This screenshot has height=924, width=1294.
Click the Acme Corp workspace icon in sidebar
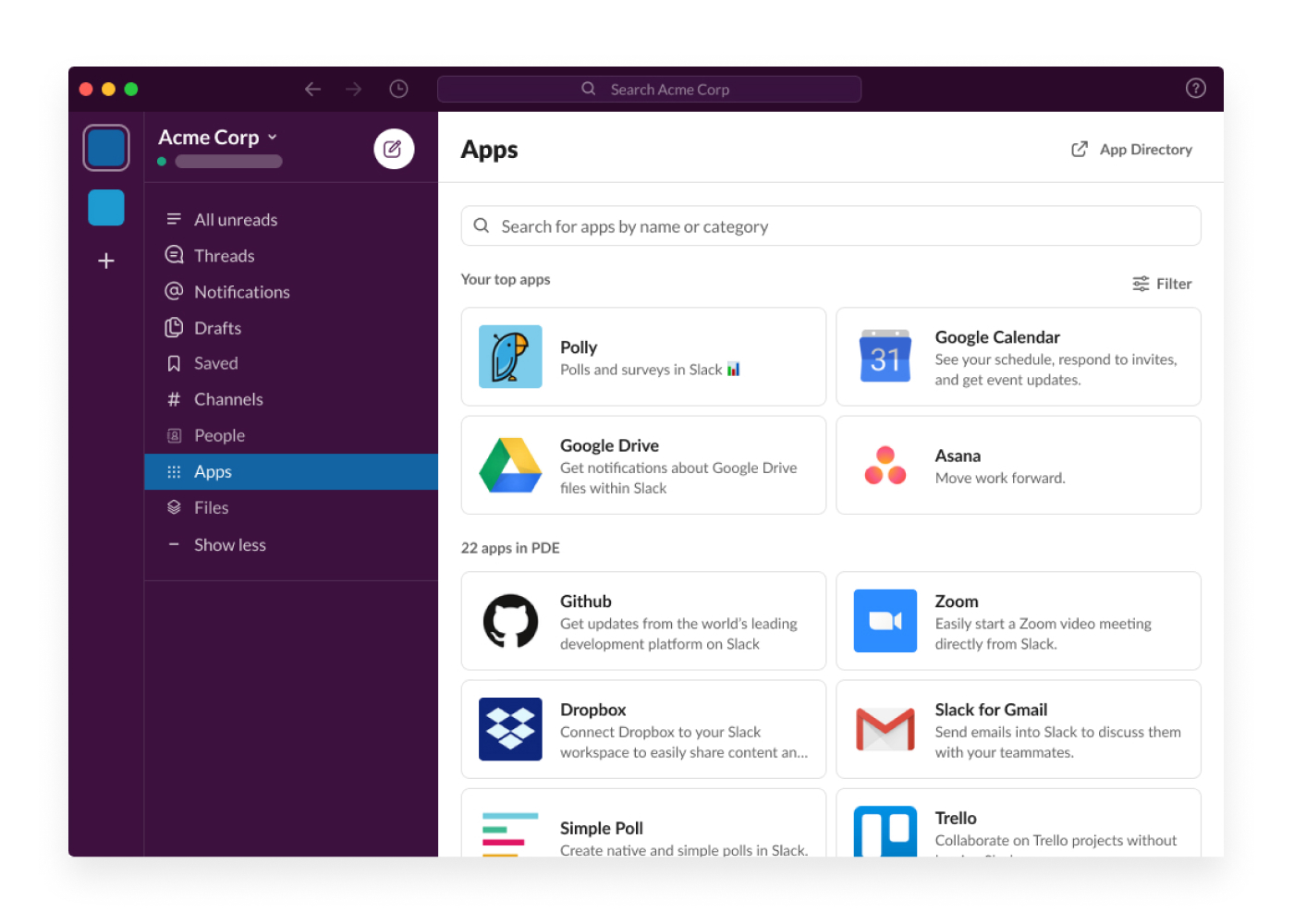(x=105, y=148)
